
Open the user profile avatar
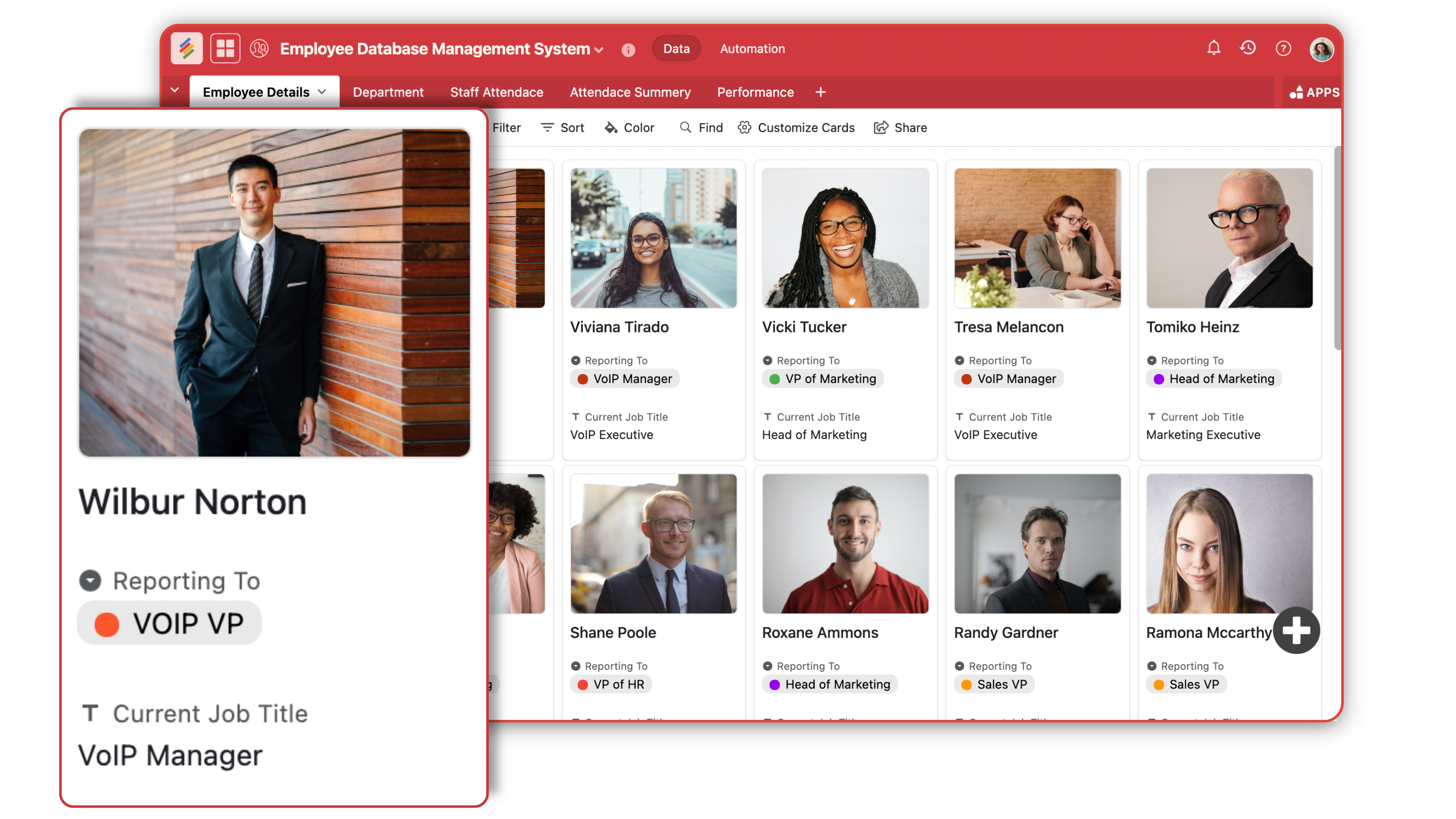1322,50
